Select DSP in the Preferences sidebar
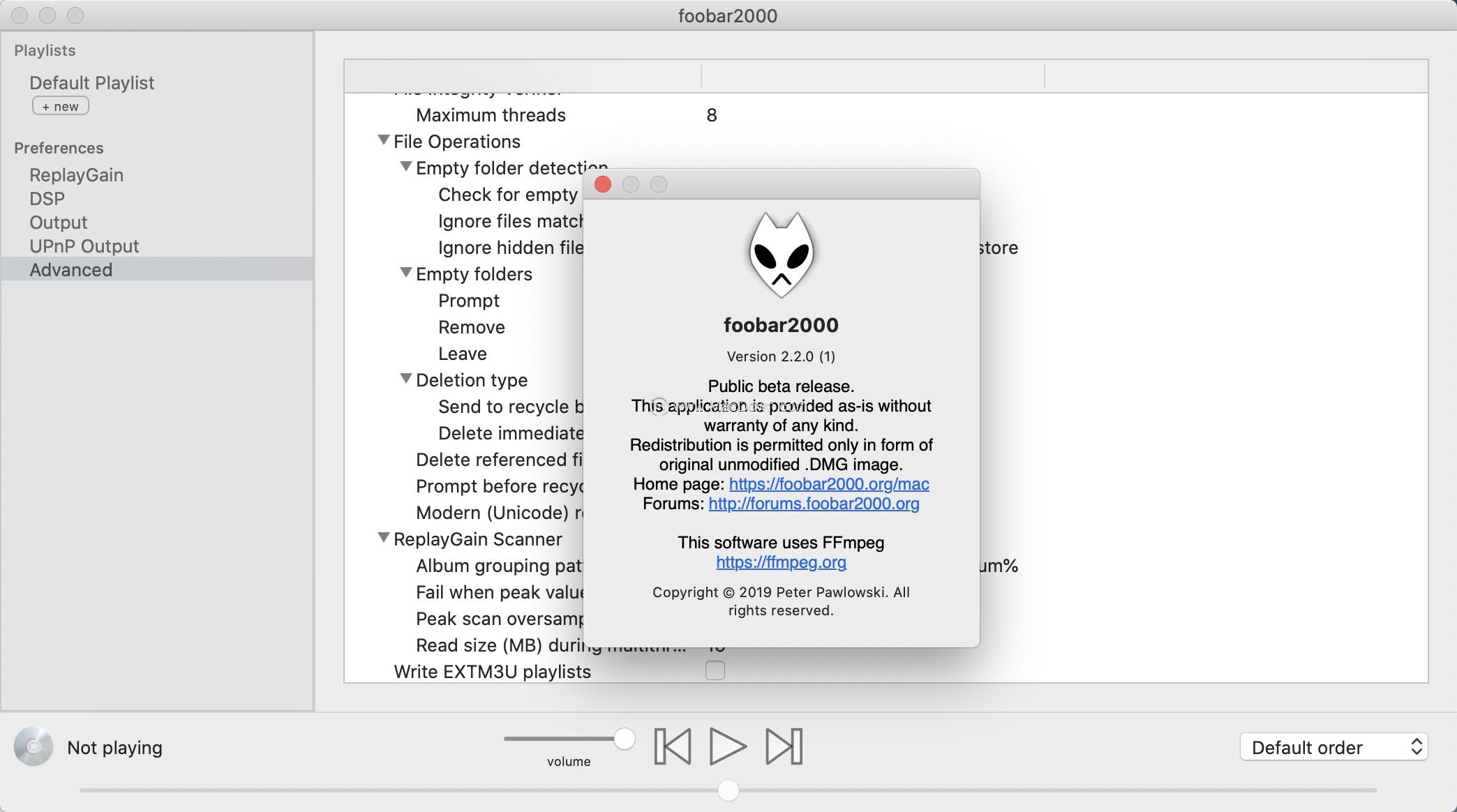Viewport: 1457px width, 812px height. pyautogui.click(x=46, y=198)
